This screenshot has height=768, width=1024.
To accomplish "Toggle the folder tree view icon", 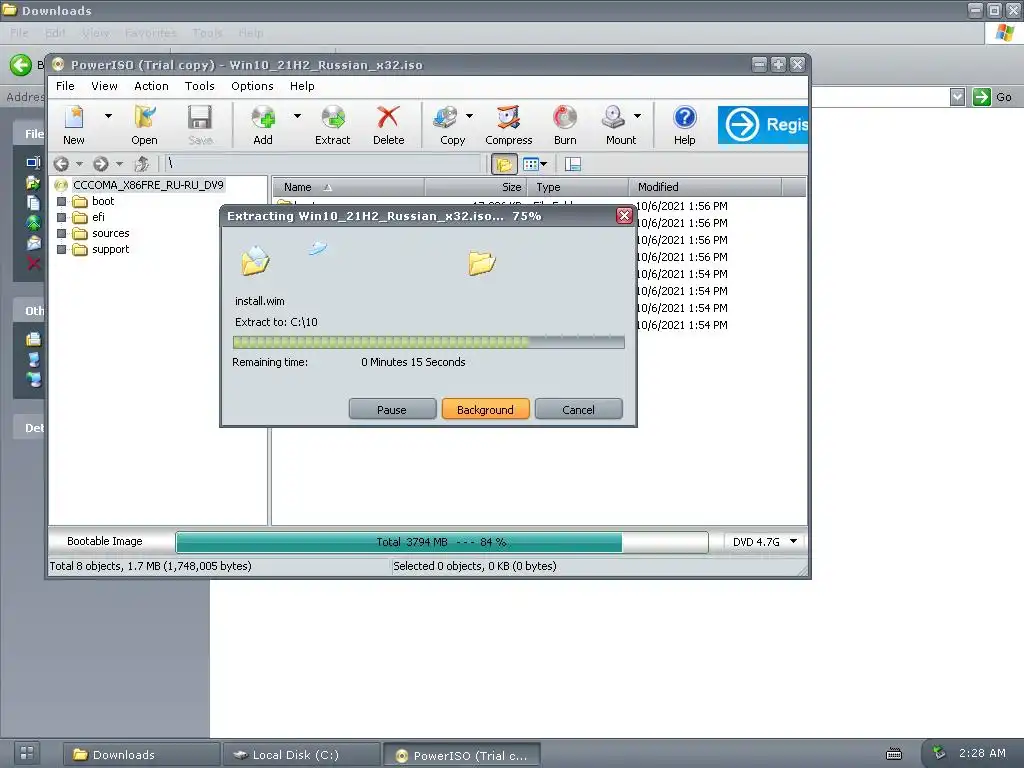I will tap(504, 165).
